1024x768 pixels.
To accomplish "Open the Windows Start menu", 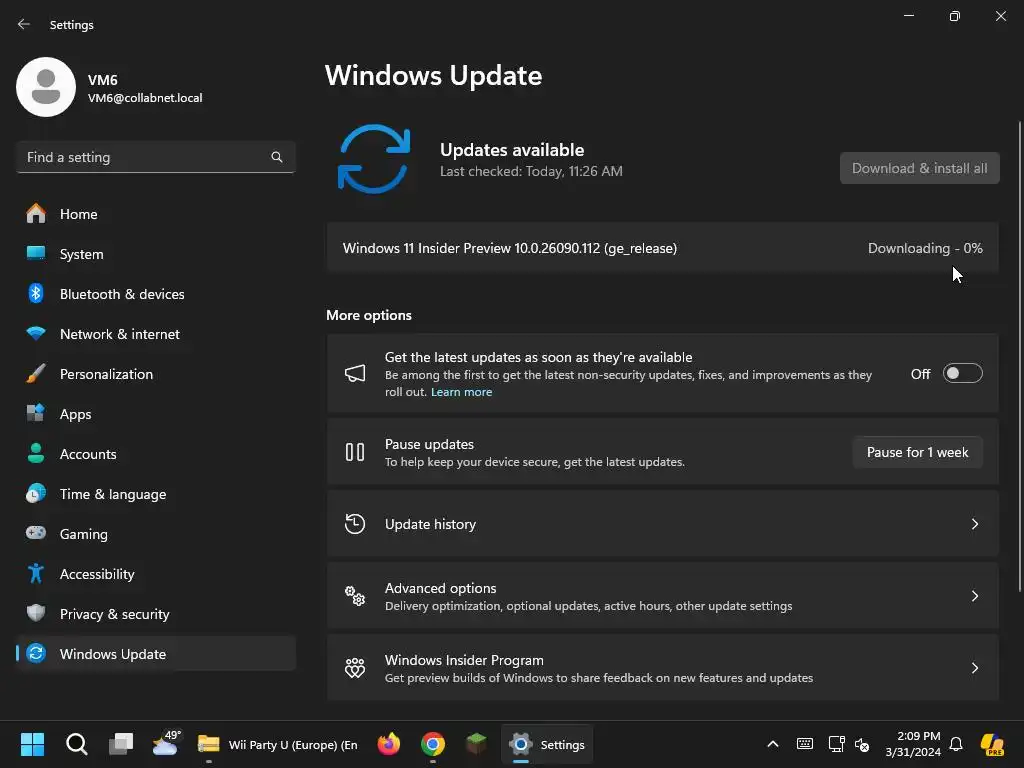I will (x=33, y=744).
